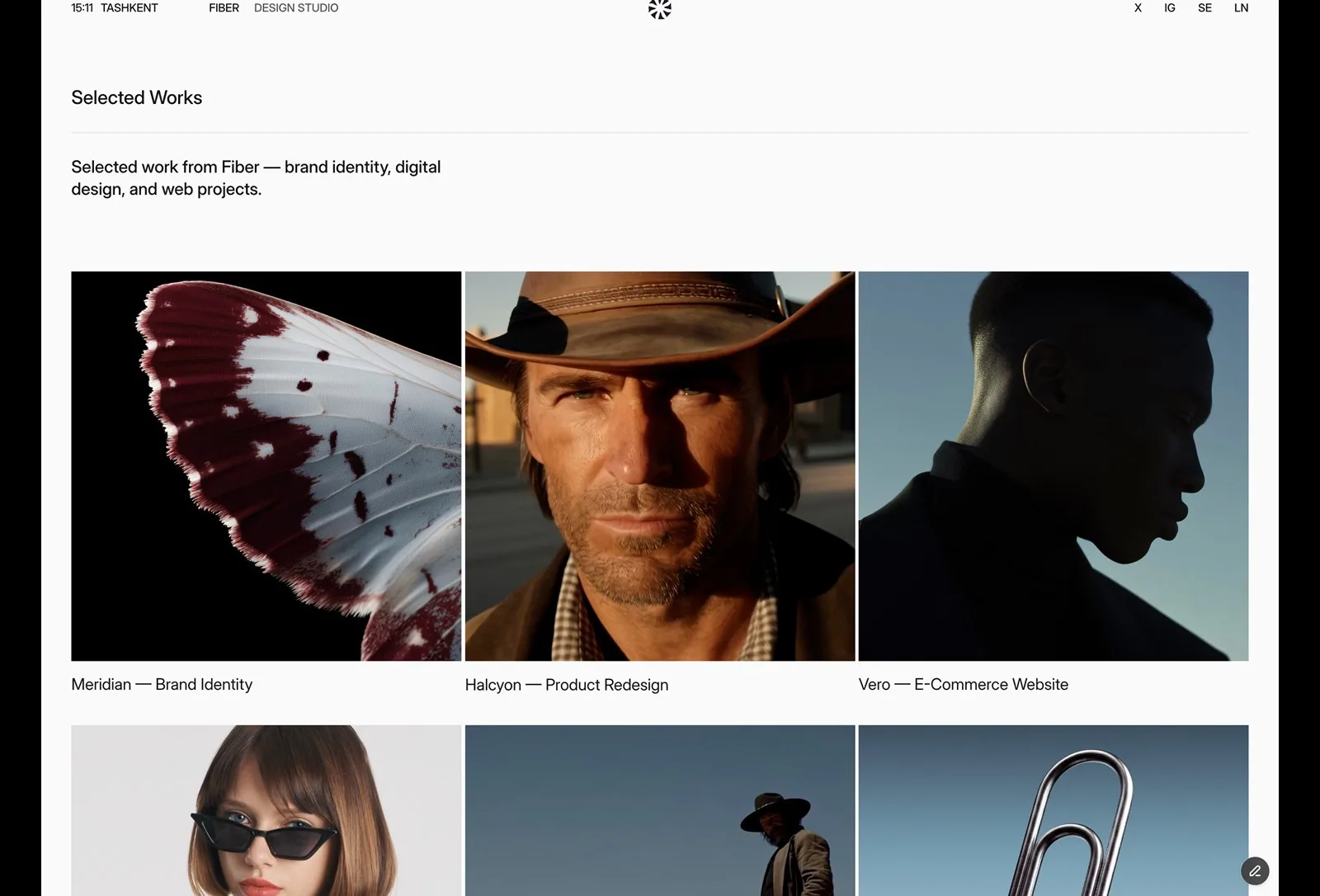Click the Selected Works heading
This screenshot has height=896, width=1320.
point(136,97)
